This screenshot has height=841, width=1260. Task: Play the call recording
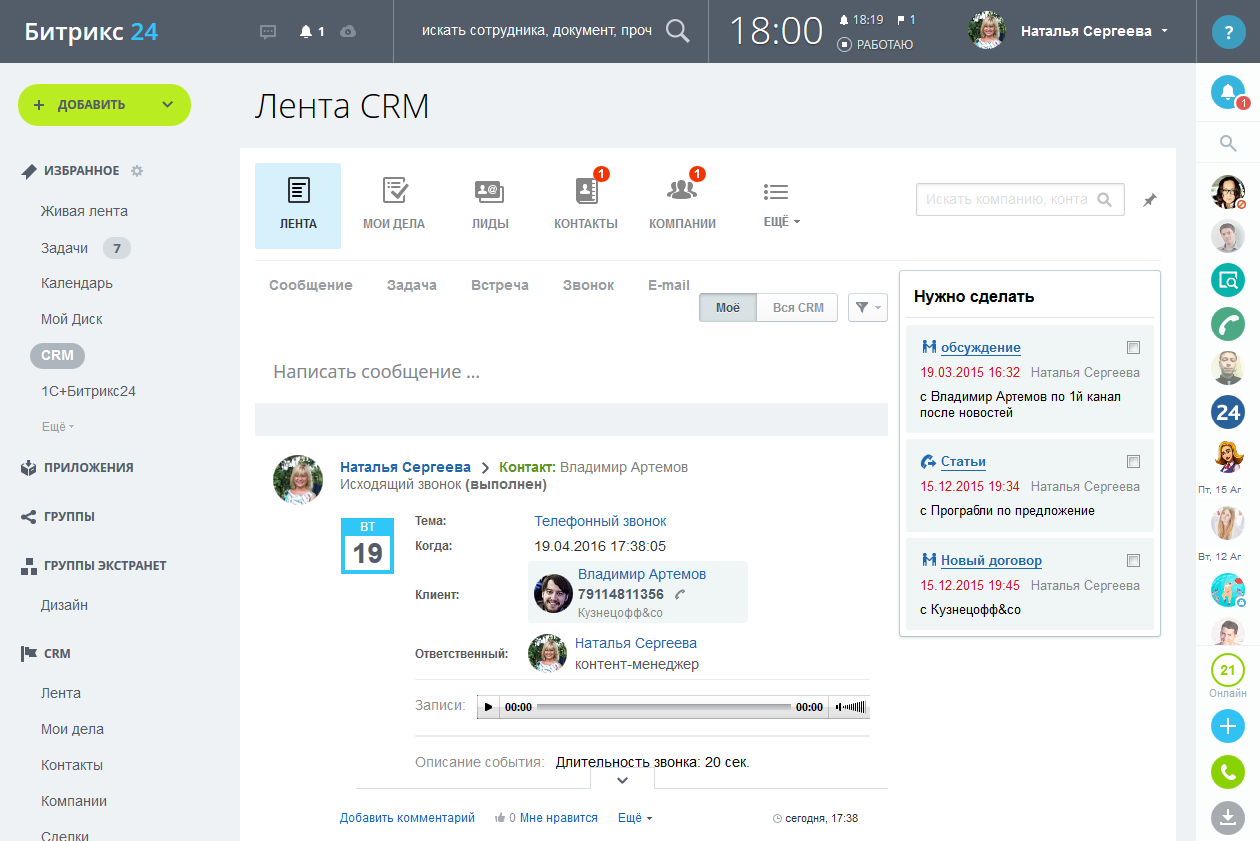(488, 707)
